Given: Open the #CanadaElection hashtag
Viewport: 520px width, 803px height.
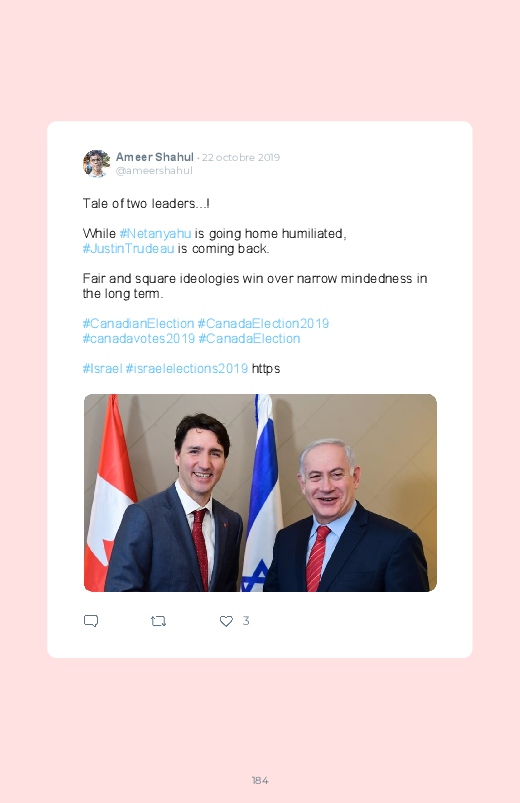Looking at the screenshot, I should pos(249,339).
